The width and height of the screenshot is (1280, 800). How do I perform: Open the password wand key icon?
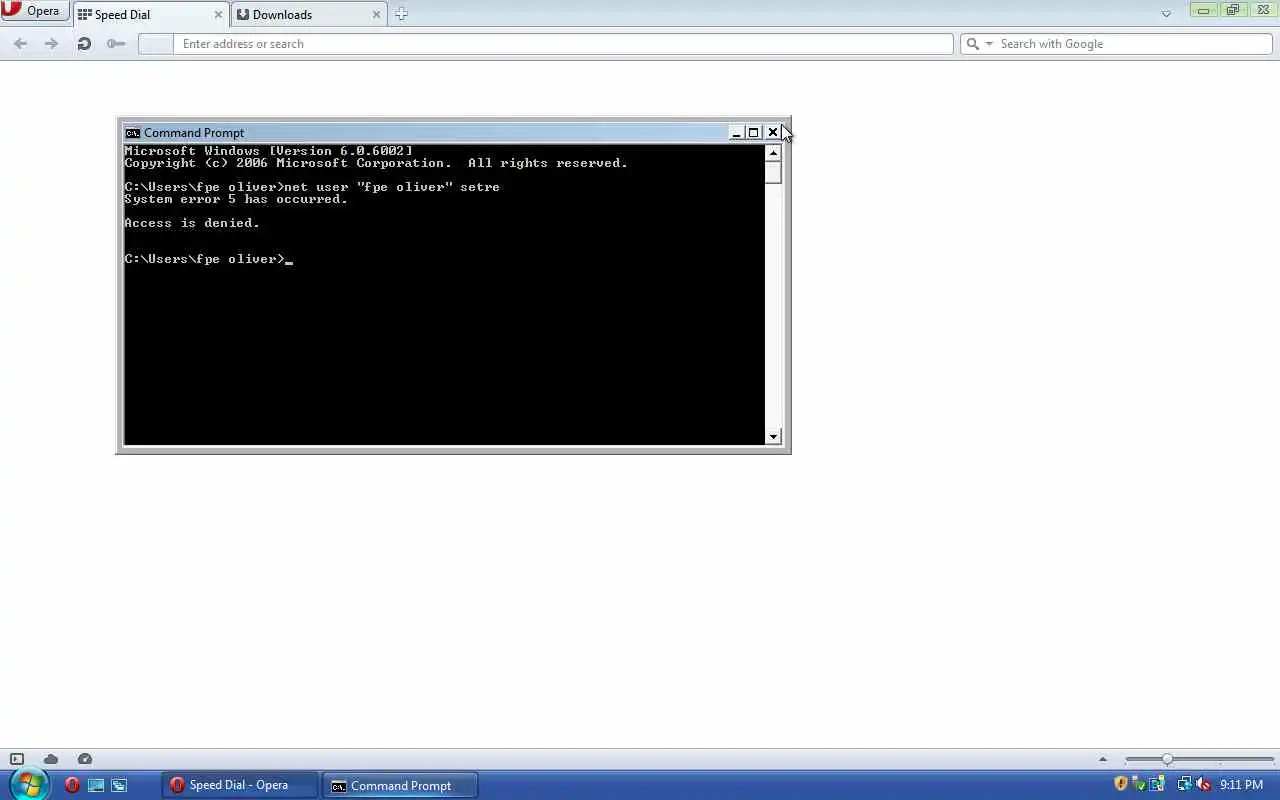coord(116,44)
